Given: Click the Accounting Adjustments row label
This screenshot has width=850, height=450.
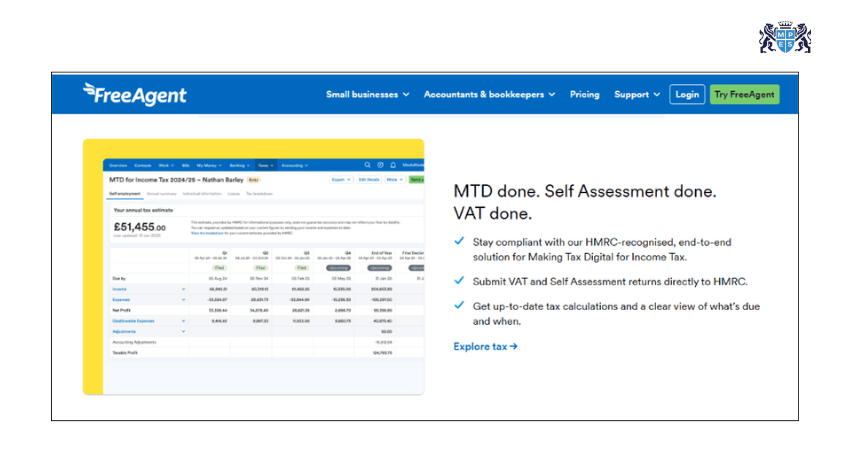Looking at the screenshot, I should [134, 342].
